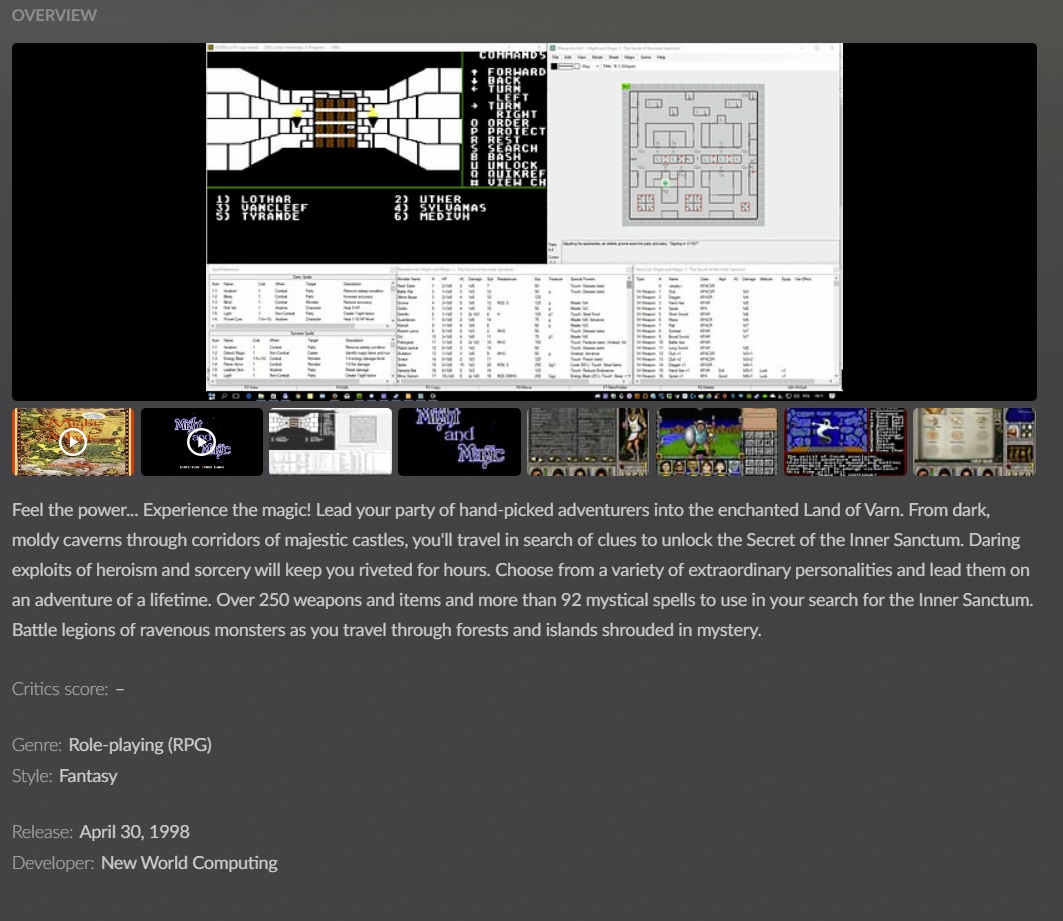This screenshot has height=921, width=1063.
Task: Click the Role-playing (RPG) genre link
Action: tap(140, 745)
